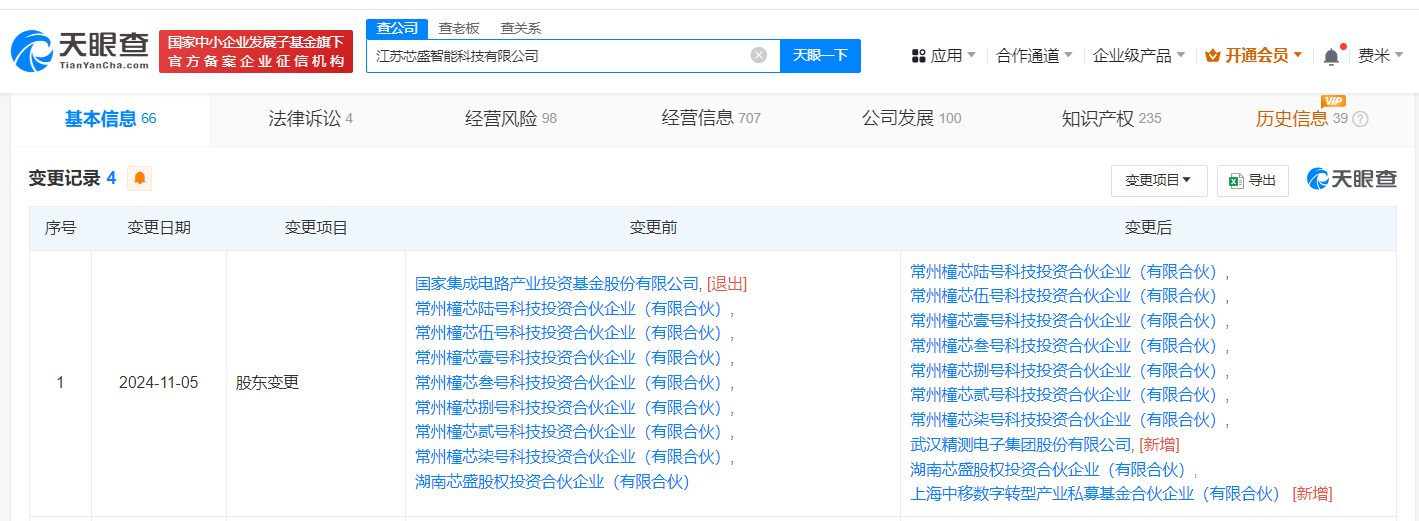This screenshot has width=1419, height=521.
Task: Click the 变更日期 column header
Action: (x=159, y=228)
